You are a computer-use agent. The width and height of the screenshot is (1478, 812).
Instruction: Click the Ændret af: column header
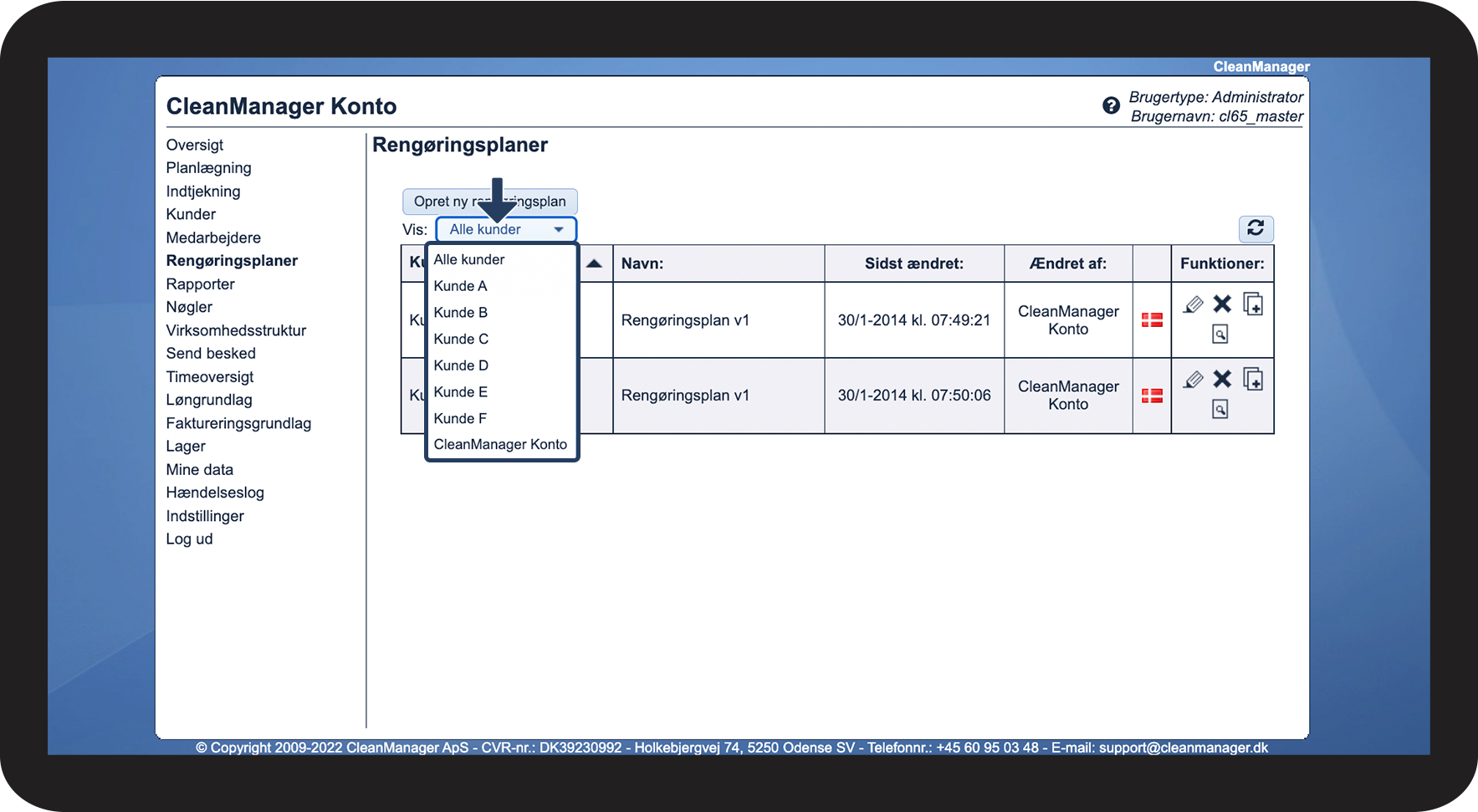(1068, 263)
